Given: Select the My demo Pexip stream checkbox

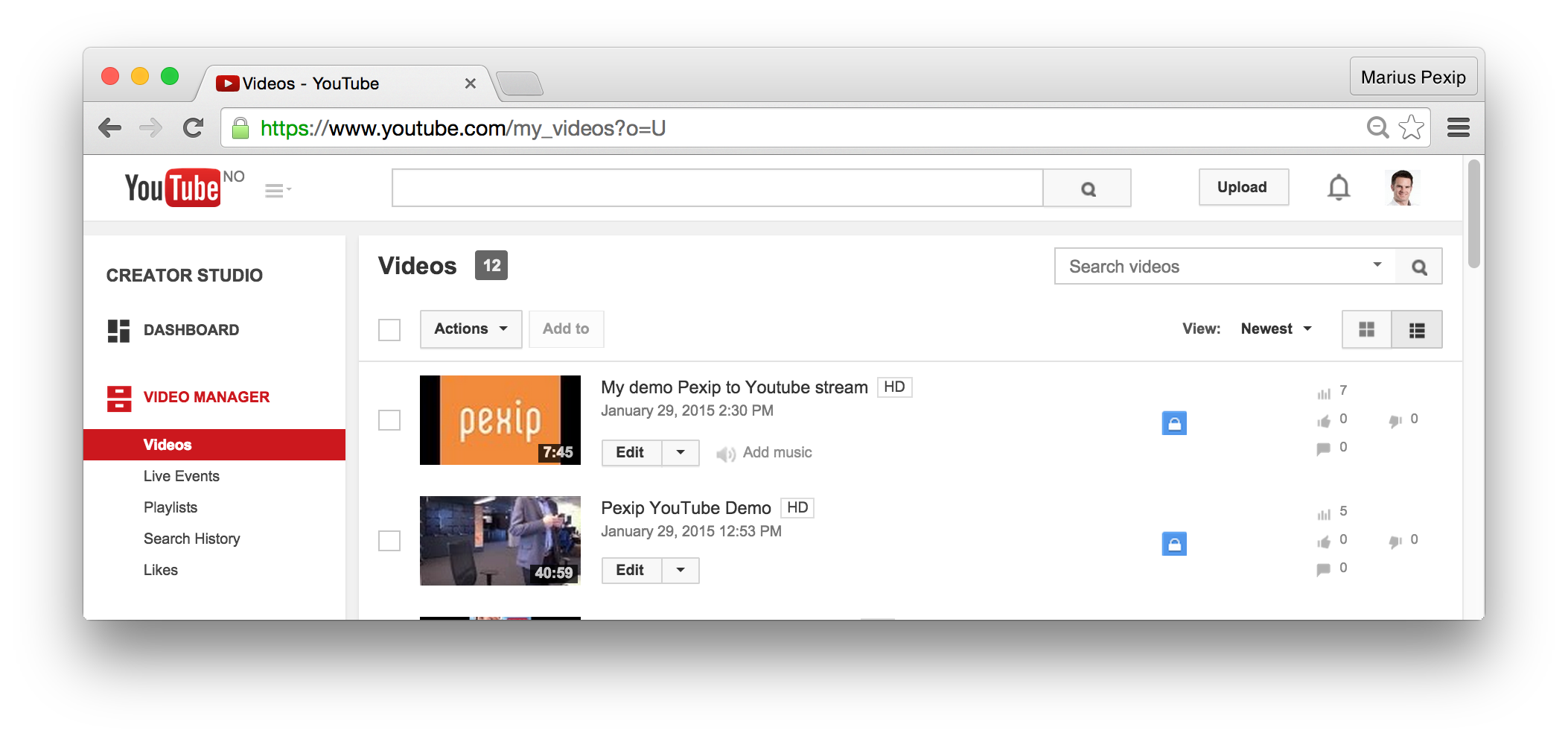Looking at the screenshot, I should (389, 420).
